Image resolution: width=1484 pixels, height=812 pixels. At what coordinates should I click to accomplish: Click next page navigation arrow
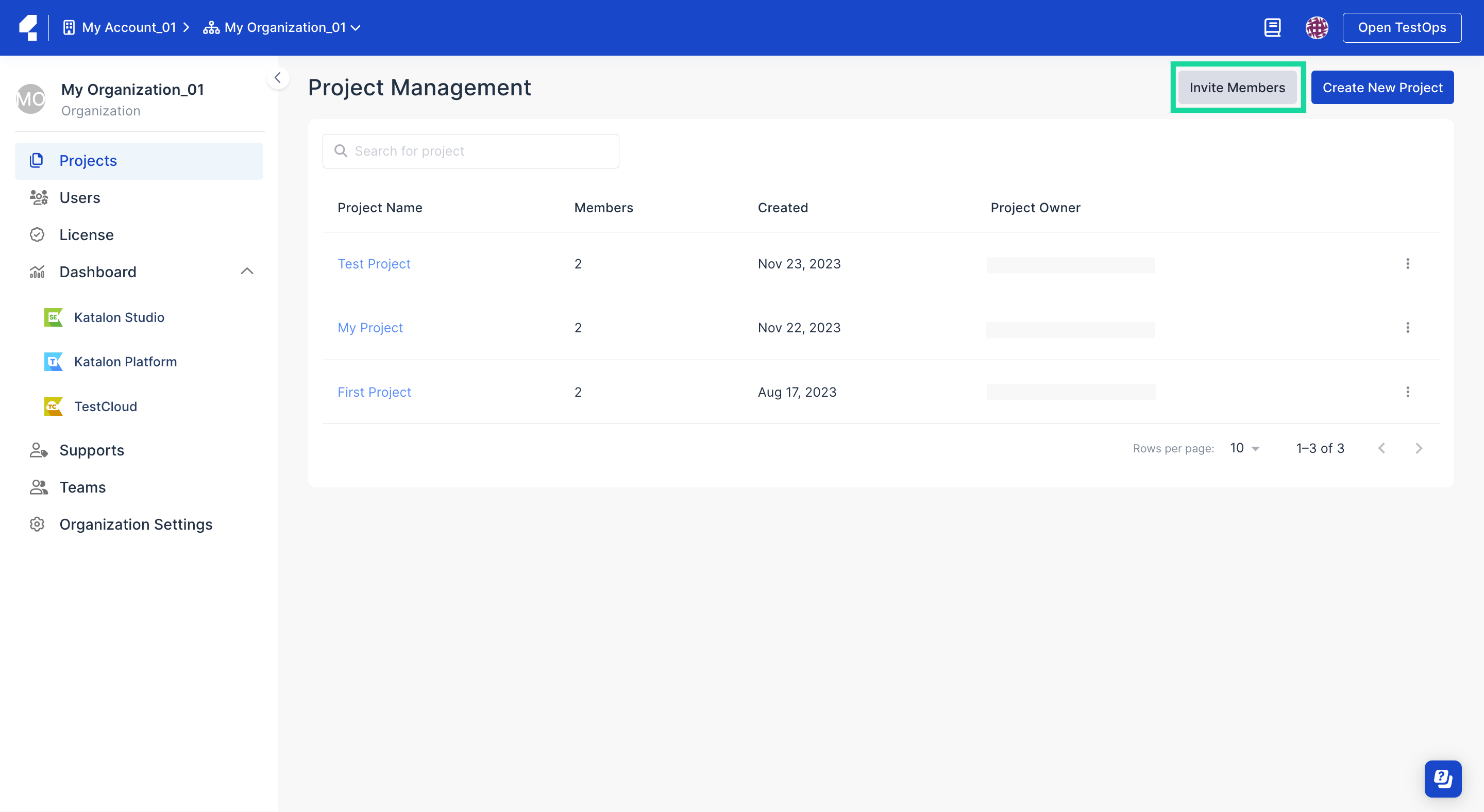[1419, 448]
